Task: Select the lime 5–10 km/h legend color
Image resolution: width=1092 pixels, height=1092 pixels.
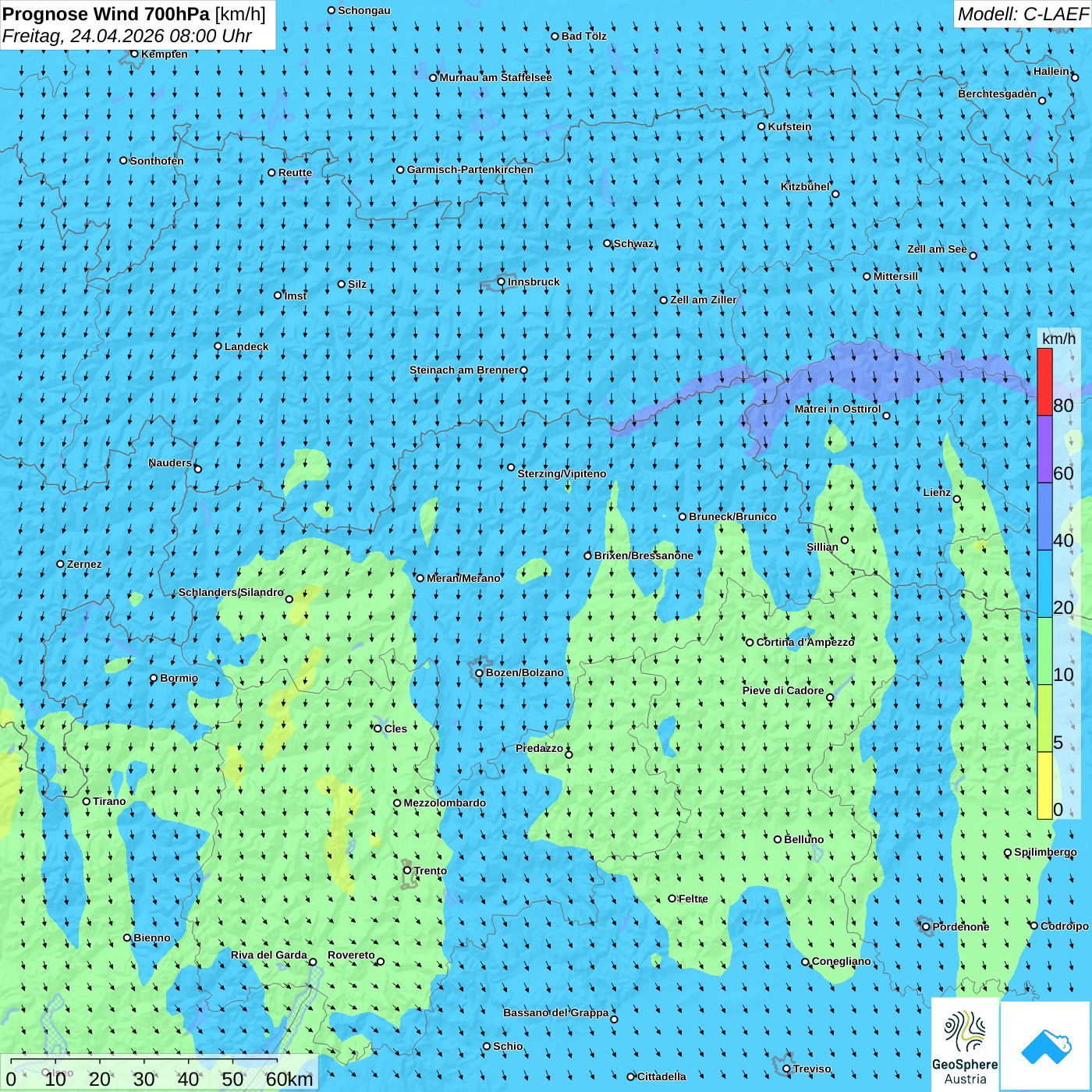Action: click(1044, 718)
